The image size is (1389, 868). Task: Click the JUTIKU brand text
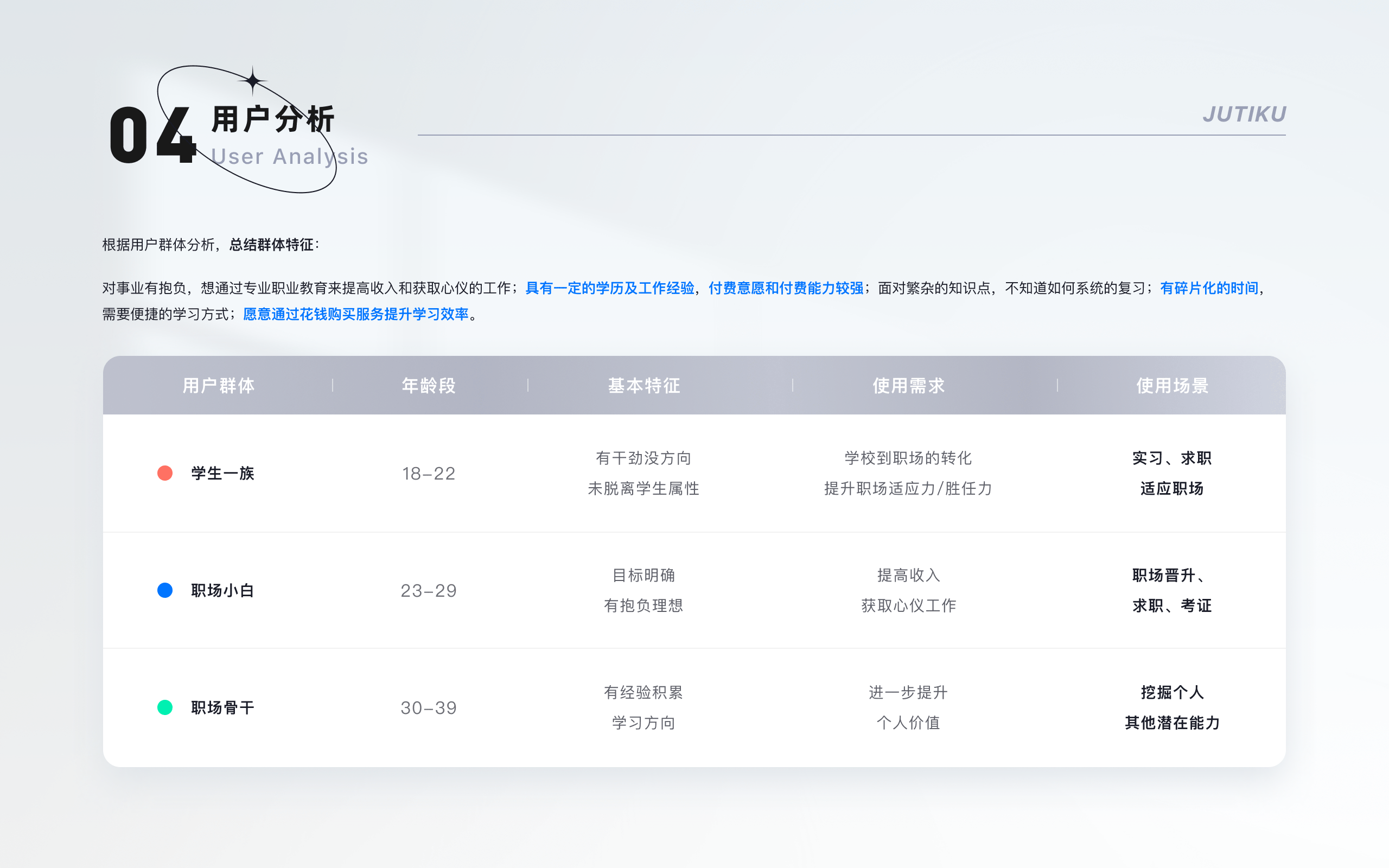tap(1244, 114)
